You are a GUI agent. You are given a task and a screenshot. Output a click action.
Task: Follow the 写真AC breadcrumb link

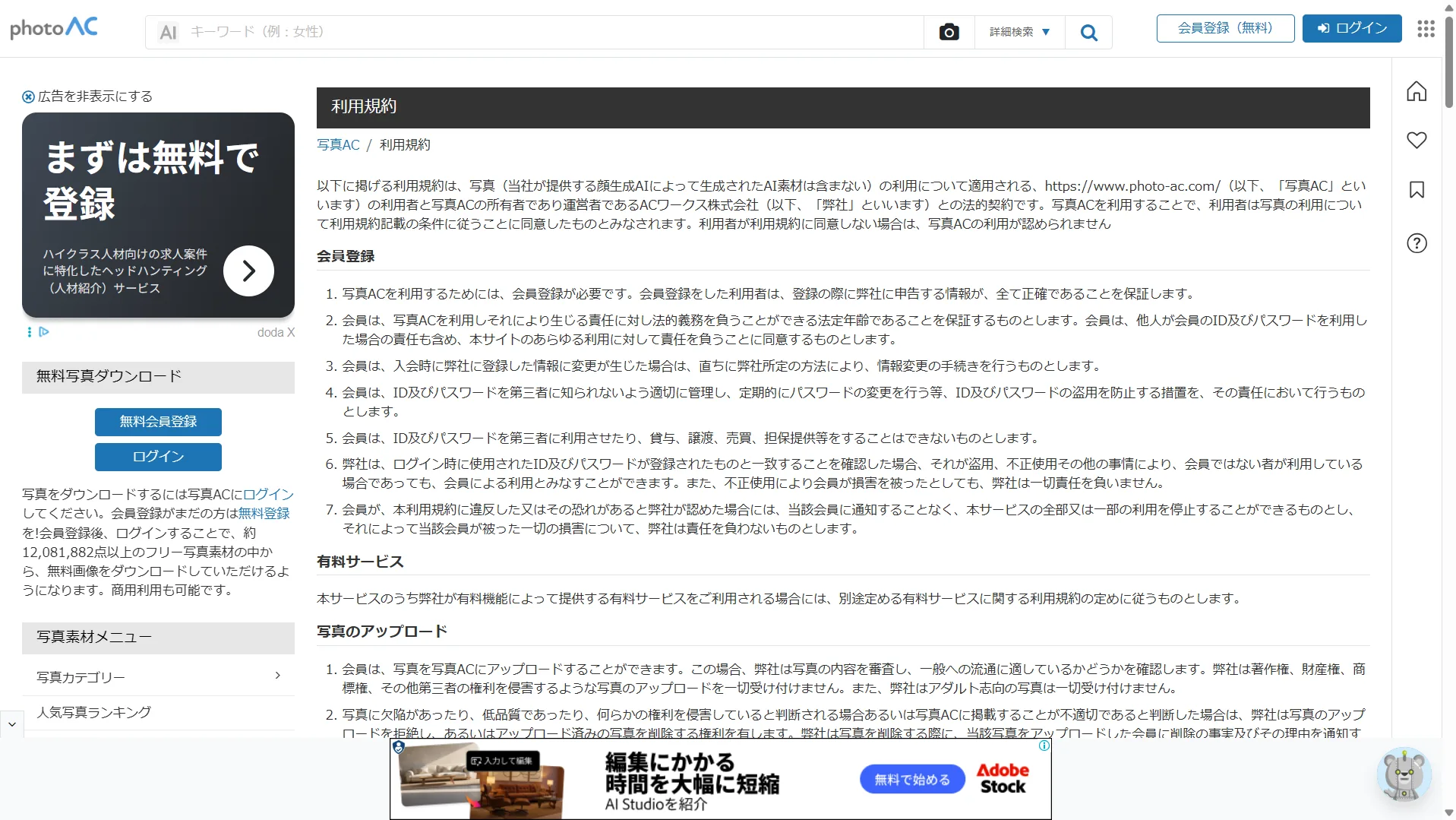coord(338,144)
